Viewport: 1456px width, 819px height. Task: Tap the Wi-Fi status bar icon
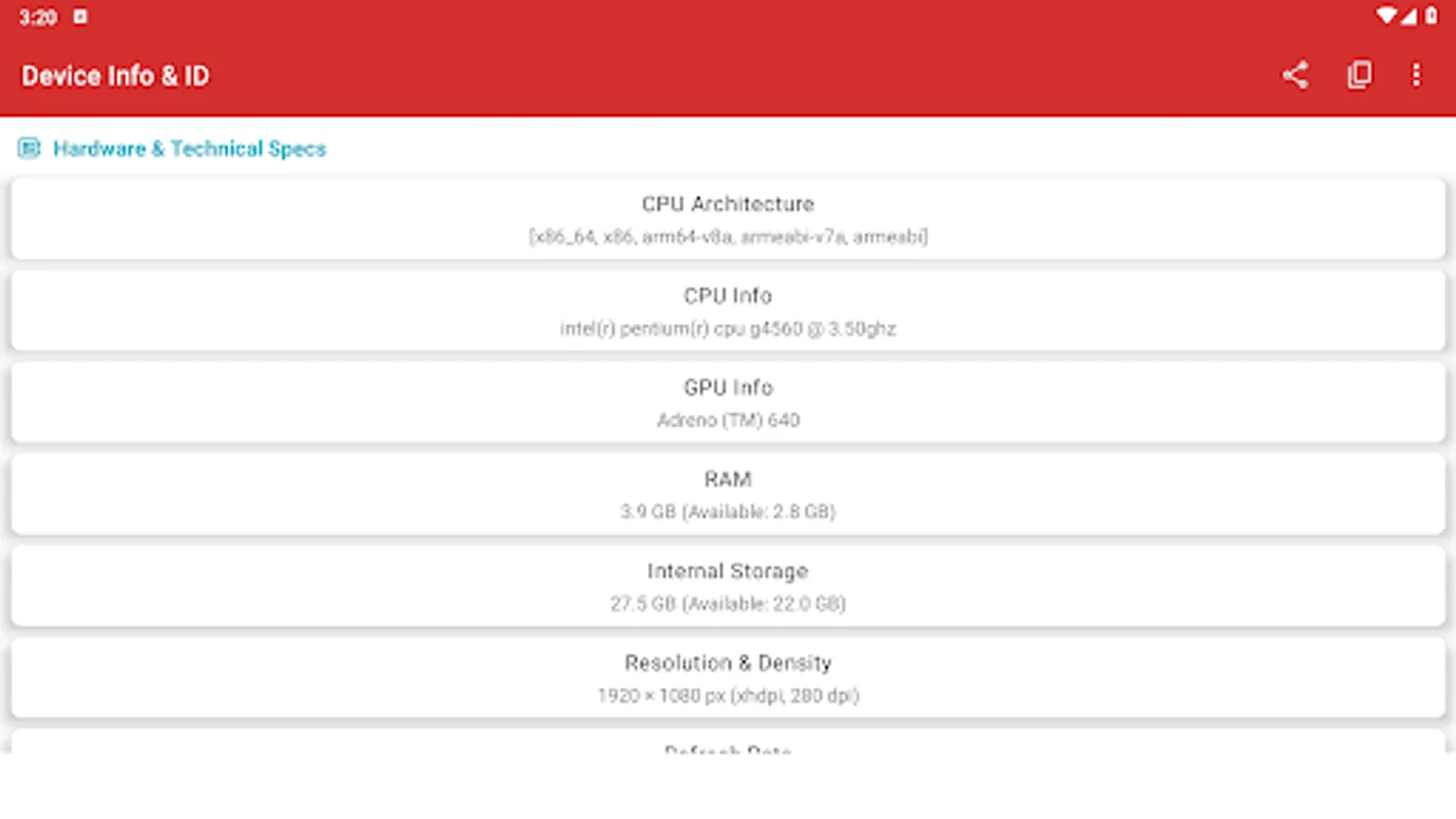pyautogui.click(x=1387, y=15)
